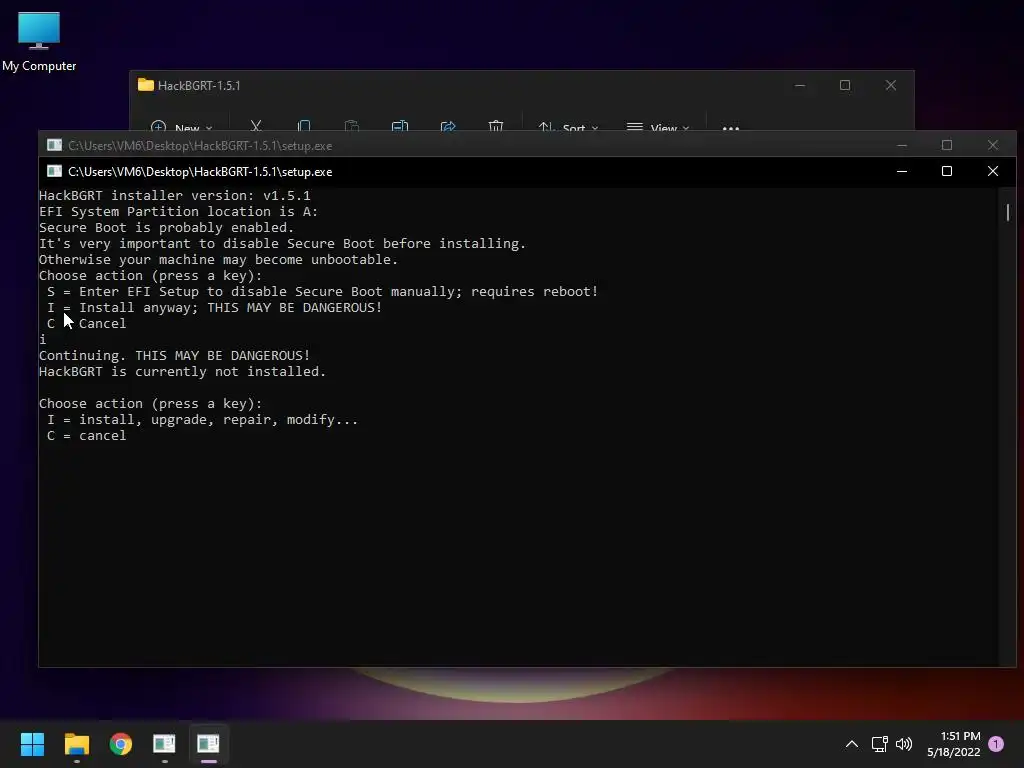The width and height of the screenshot is (1024, 768).
Task: Click the 'I = install, upgrade, repair, modify...' line
Action: click(x=202, y=419)
